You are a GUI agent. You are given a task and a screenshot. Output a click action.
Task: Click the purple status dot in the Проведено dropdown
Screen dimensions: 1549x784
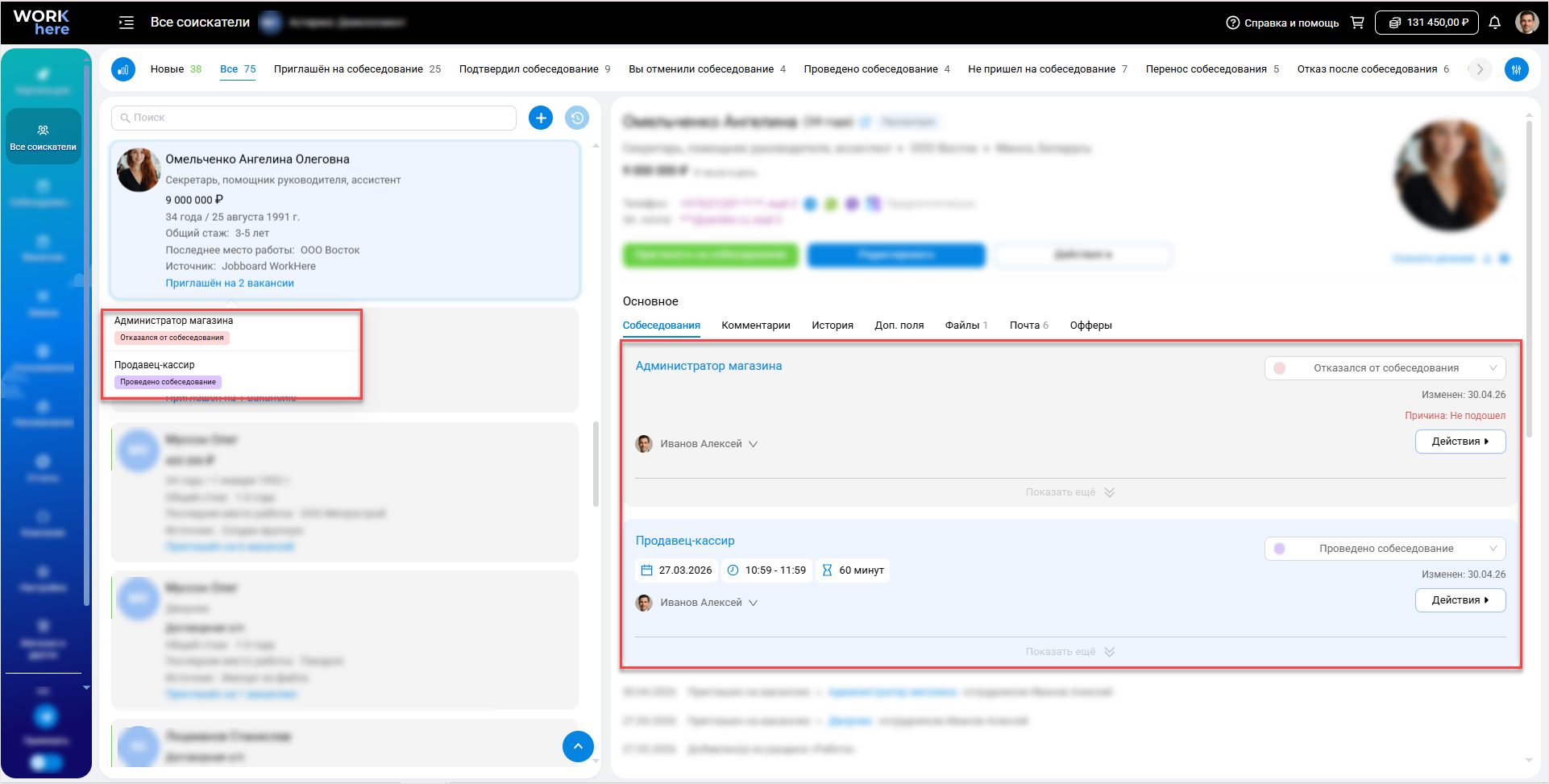tap(1279, 549)
